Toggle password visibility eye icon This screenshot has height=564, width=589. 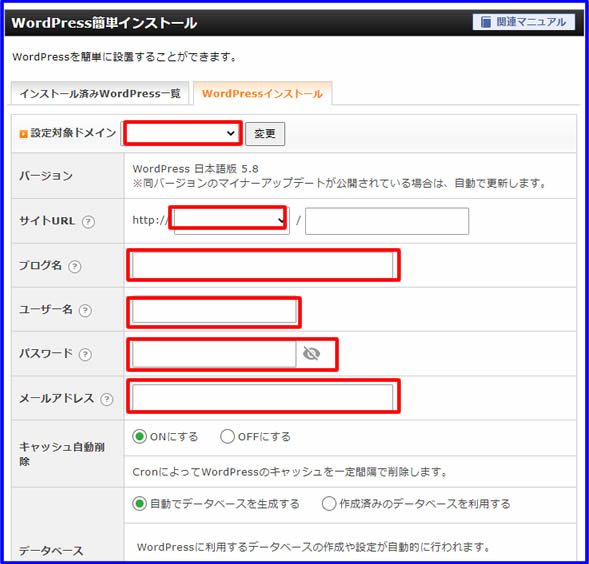(x=311, y=354)
